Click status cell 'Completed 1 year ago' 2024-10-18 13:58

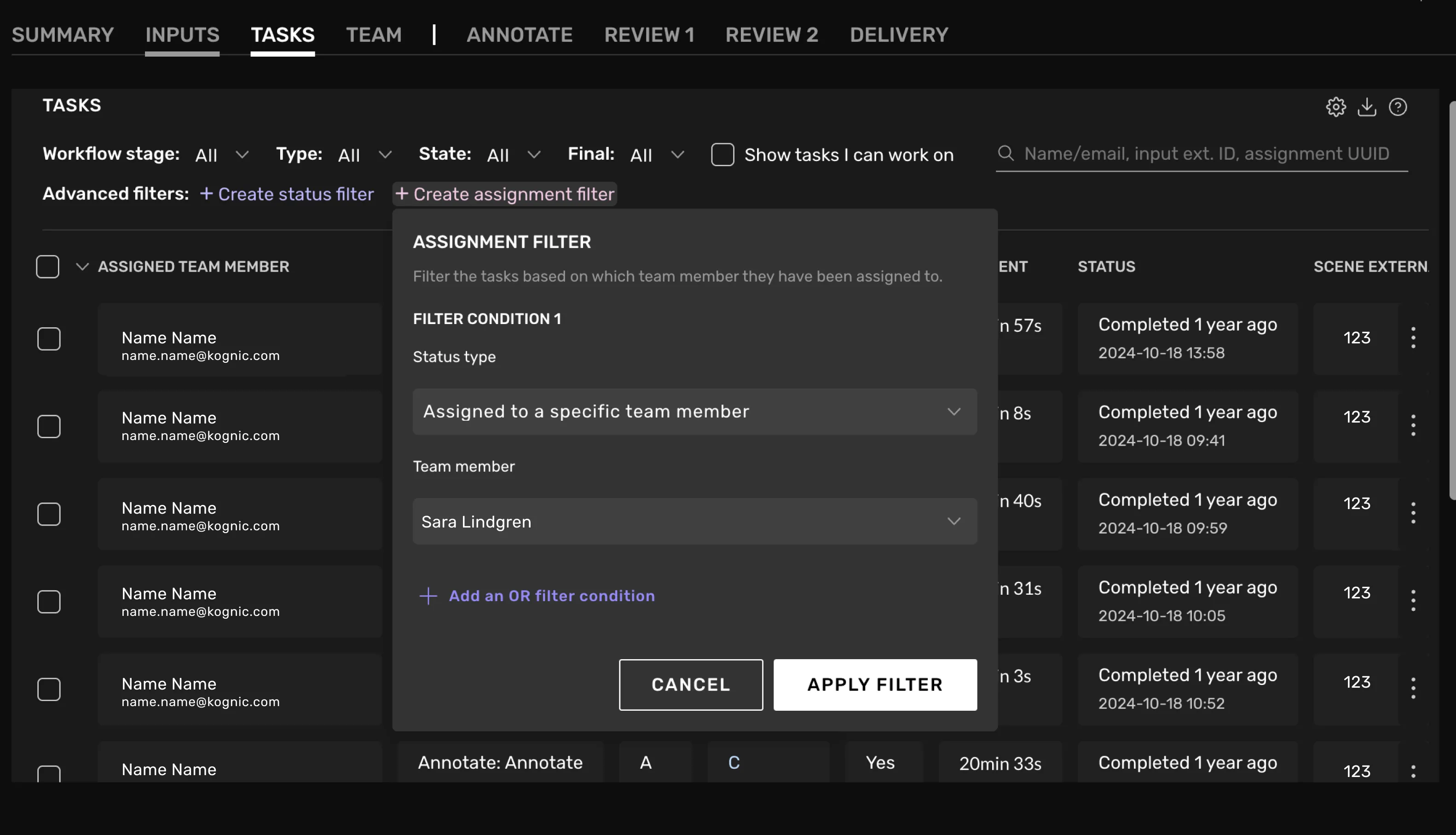1187,339
